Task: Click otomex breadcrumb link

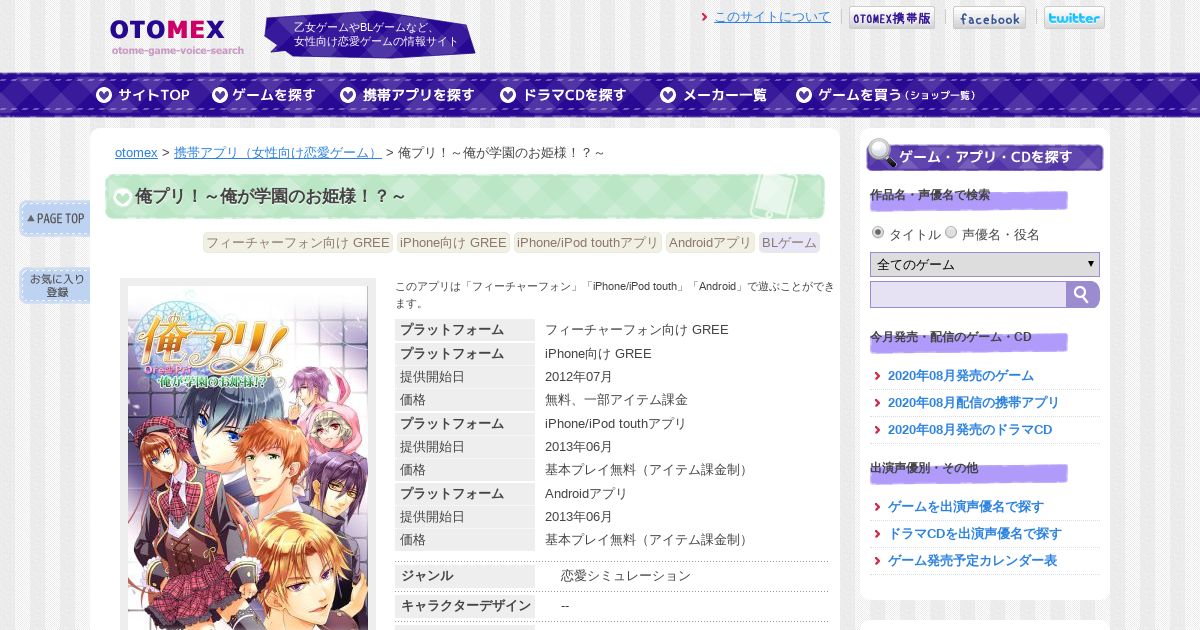Action: (x=136, y=153)
